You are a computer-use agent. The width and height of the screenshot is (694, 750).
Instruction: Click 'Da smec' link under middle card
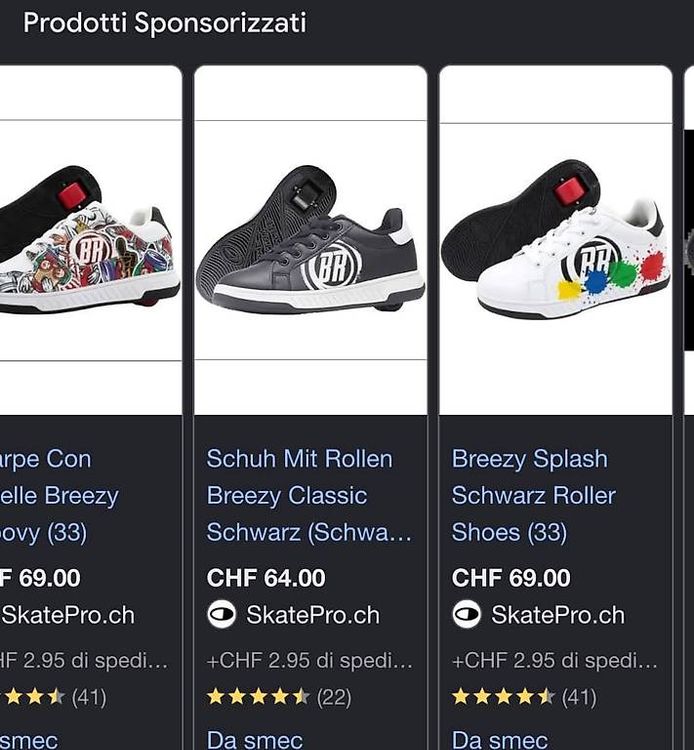(254, 740)
